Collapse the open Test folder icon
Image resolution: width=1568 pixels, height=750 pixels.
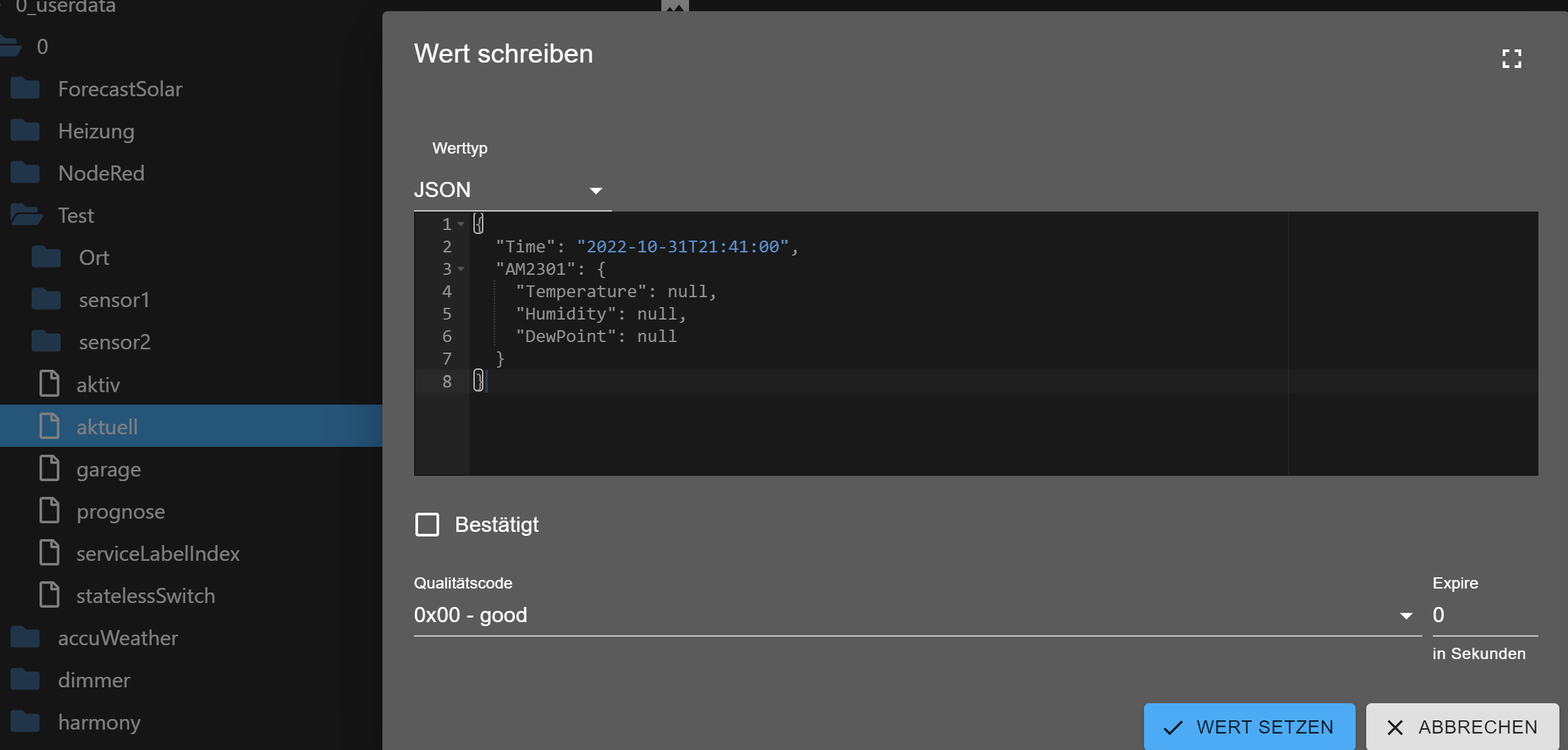[x=26, y=215]
